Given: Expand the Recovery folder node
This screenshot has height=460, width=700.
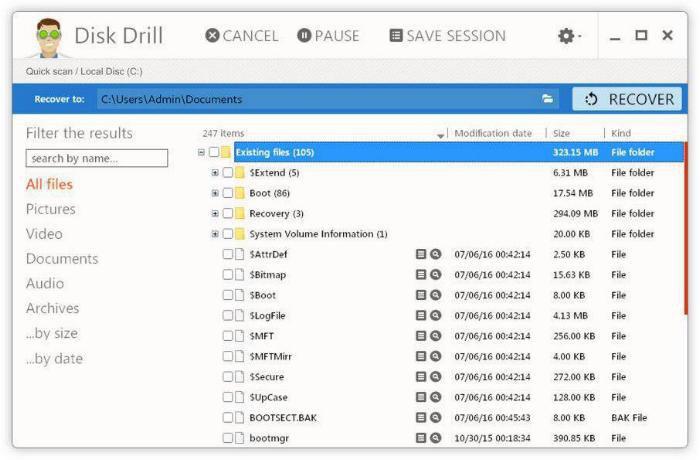Looking at the screenshot, I should [x=215, y=213].
